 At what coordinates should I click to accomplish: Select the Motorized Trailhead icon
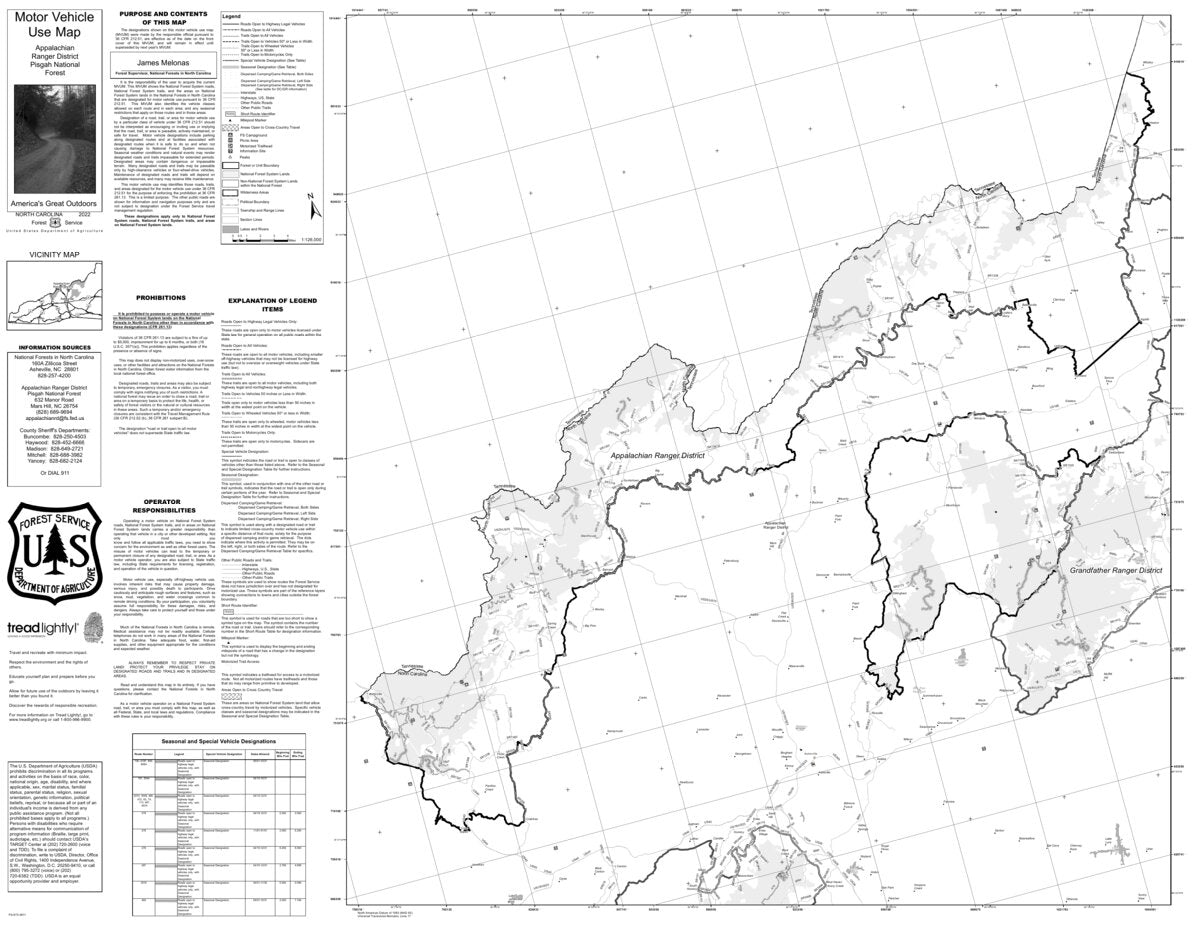(230, 146)
